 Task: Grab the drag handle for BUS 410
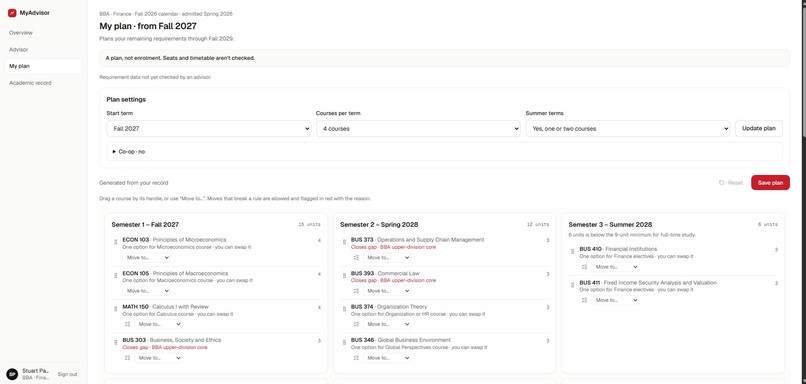573,252
